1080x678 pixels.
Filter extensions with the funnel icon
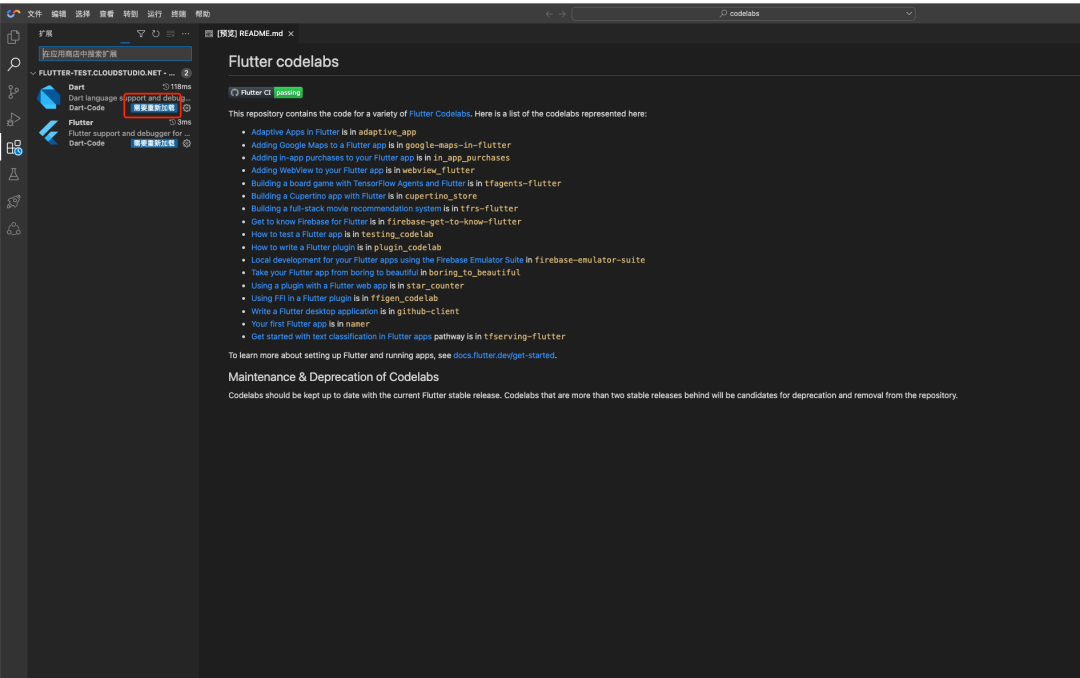pyautogui.click(x=141, y=34)
